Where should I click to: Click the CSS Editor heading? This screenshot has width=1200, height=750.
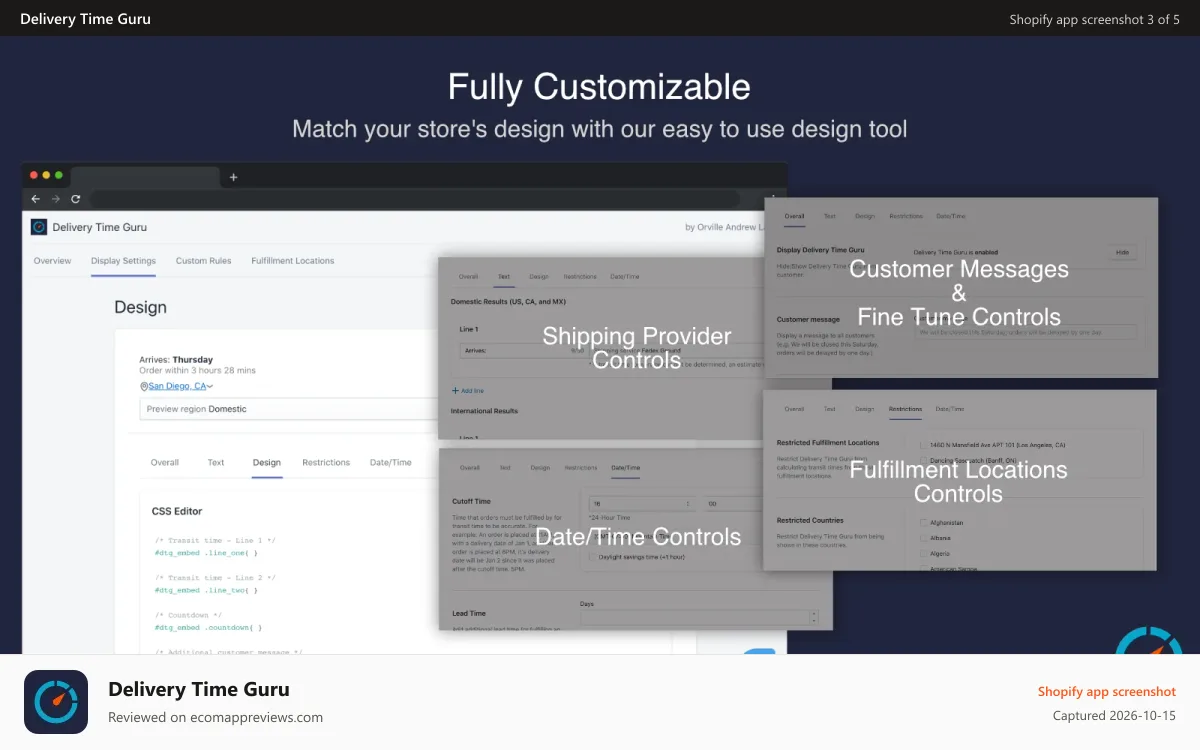coord(177,511)
